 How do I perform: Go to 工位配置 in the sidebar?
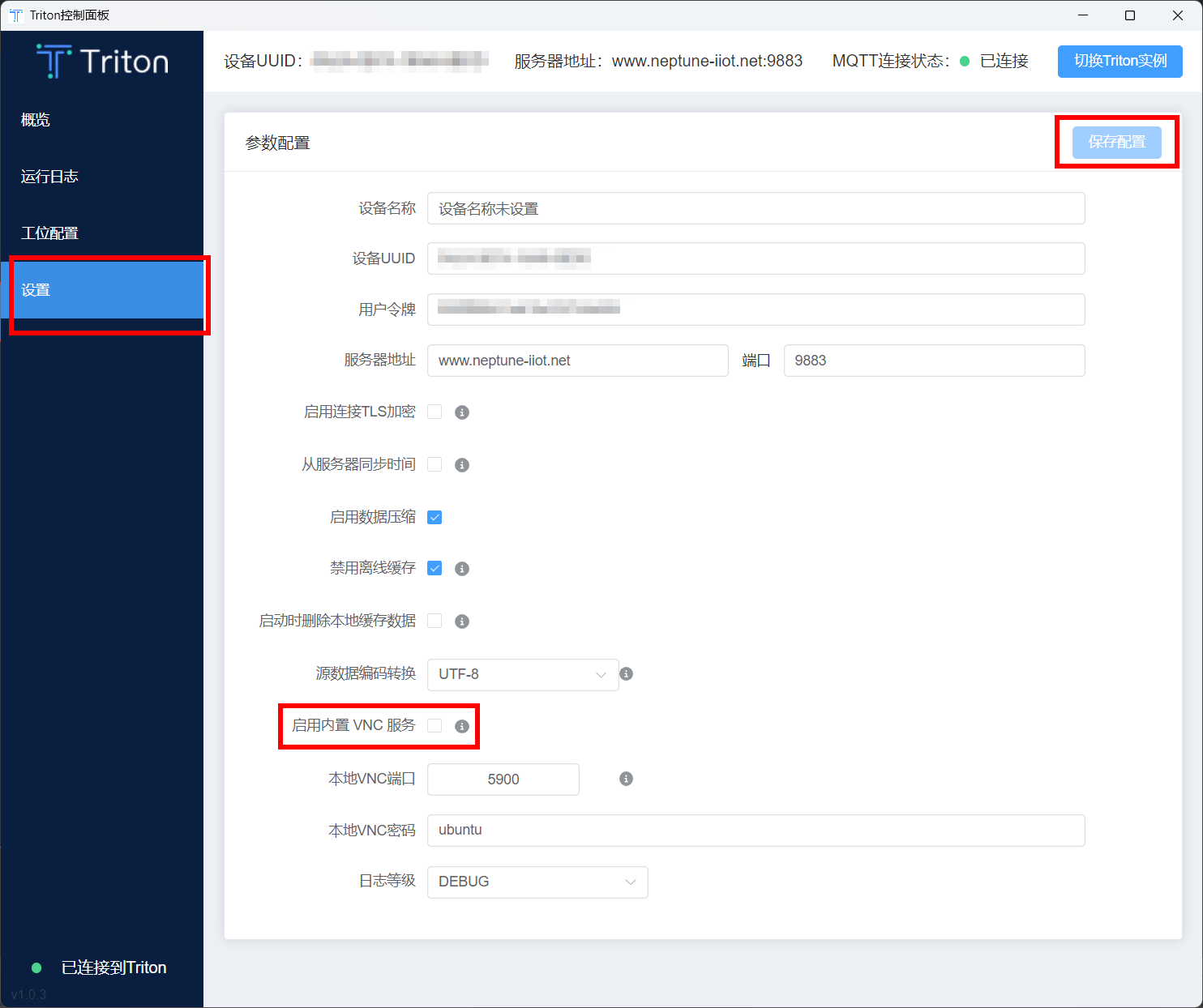click(x=49, y=233)
